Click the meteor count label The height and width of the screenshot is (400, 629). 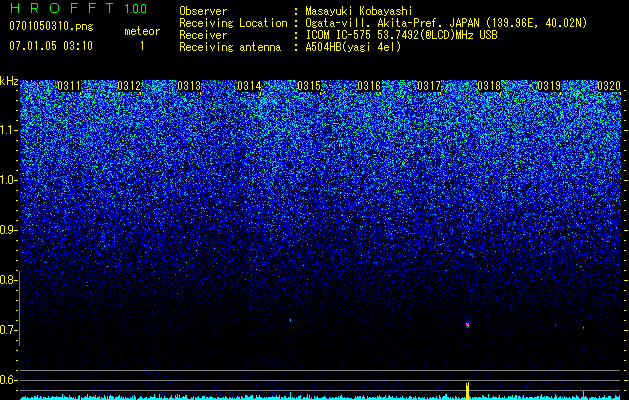pyautogui.click(x=142, y=31)
